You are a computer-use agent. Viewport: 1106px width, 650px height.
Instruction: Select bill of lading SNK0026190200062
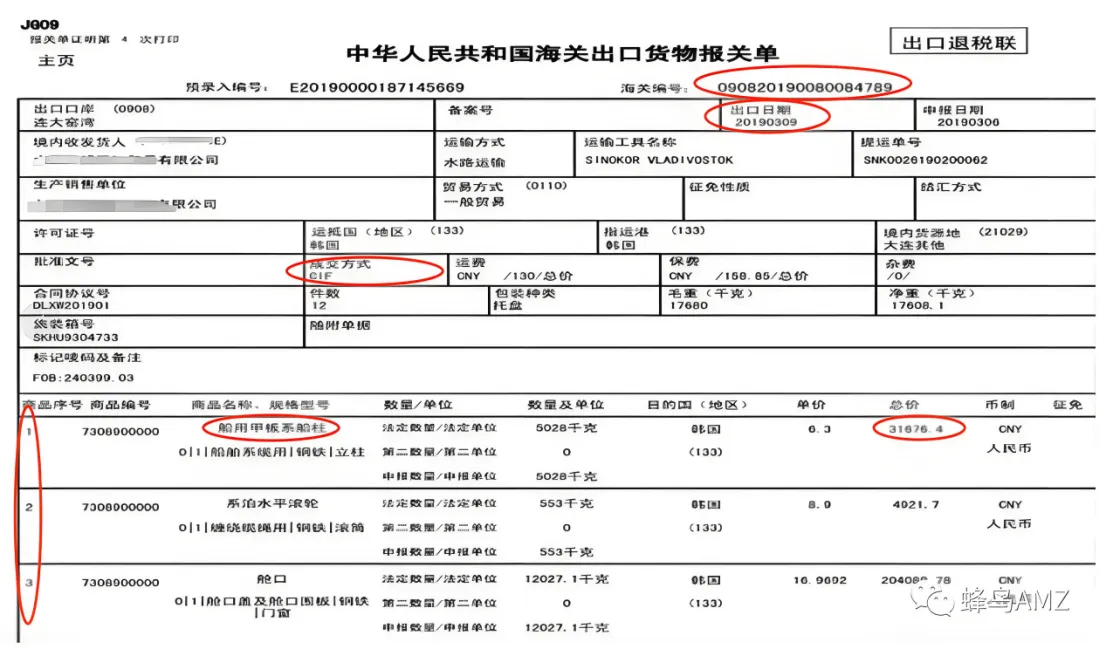coord(925,160)
